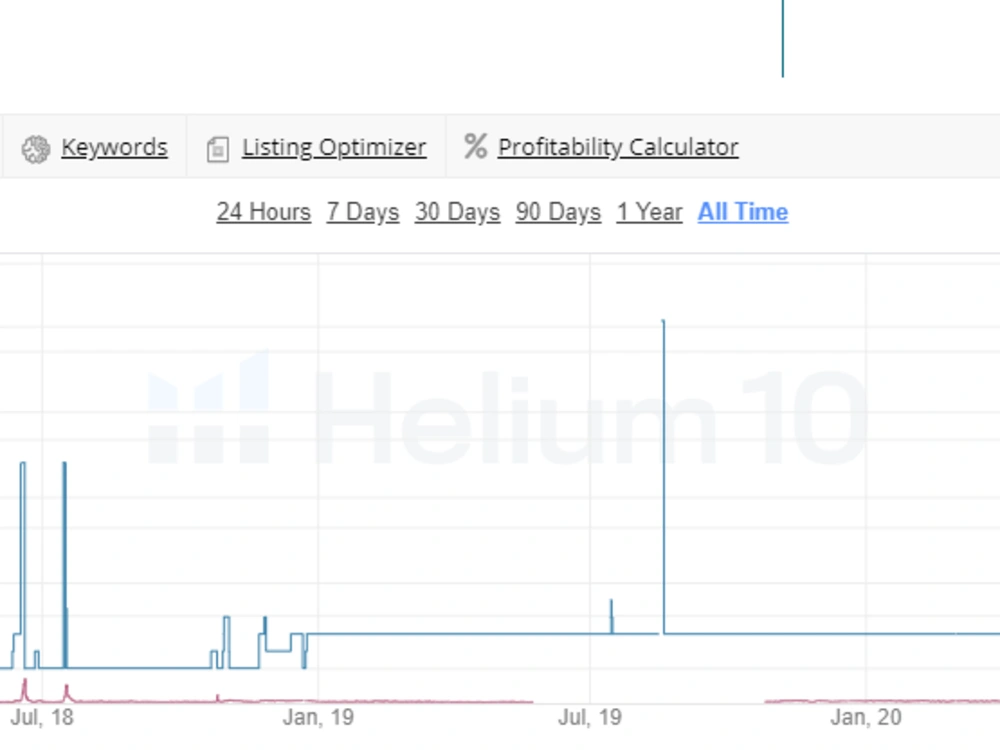Screen dimensions: 1000x750
Task: Click the Keywords brain icon
Action: pyautogui.click(x=36, y=149)
